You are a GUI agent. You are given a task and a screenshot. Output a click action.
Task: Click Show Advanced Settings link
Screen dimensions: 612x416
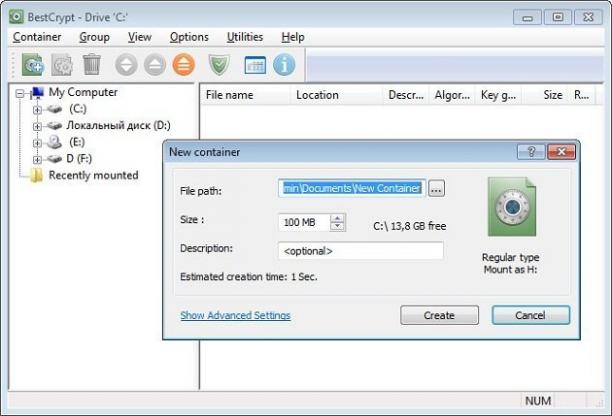(235, 315)
